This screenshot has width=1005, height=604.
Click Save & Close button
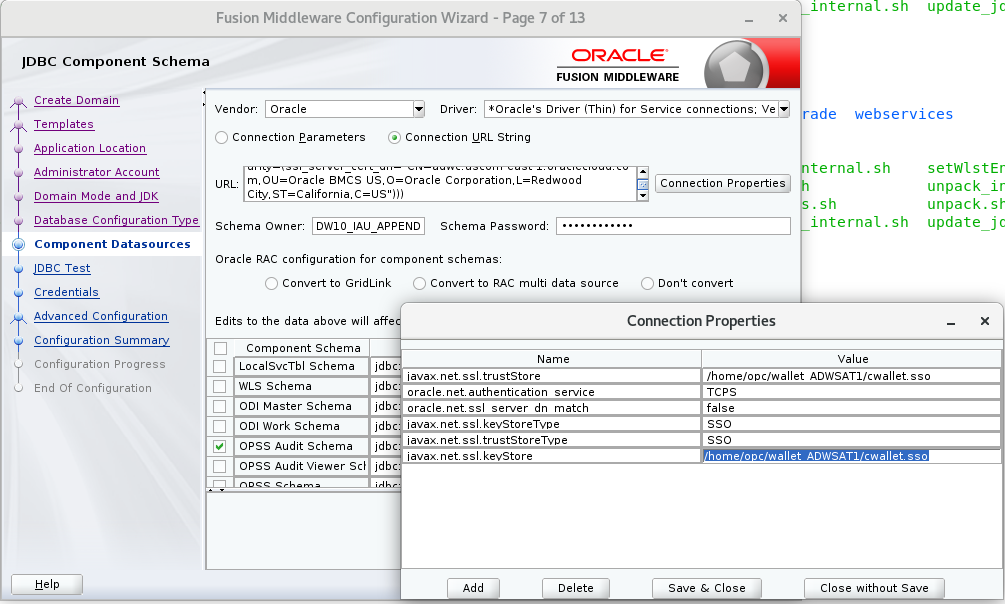pyautogui.click(x=706, y=588)
